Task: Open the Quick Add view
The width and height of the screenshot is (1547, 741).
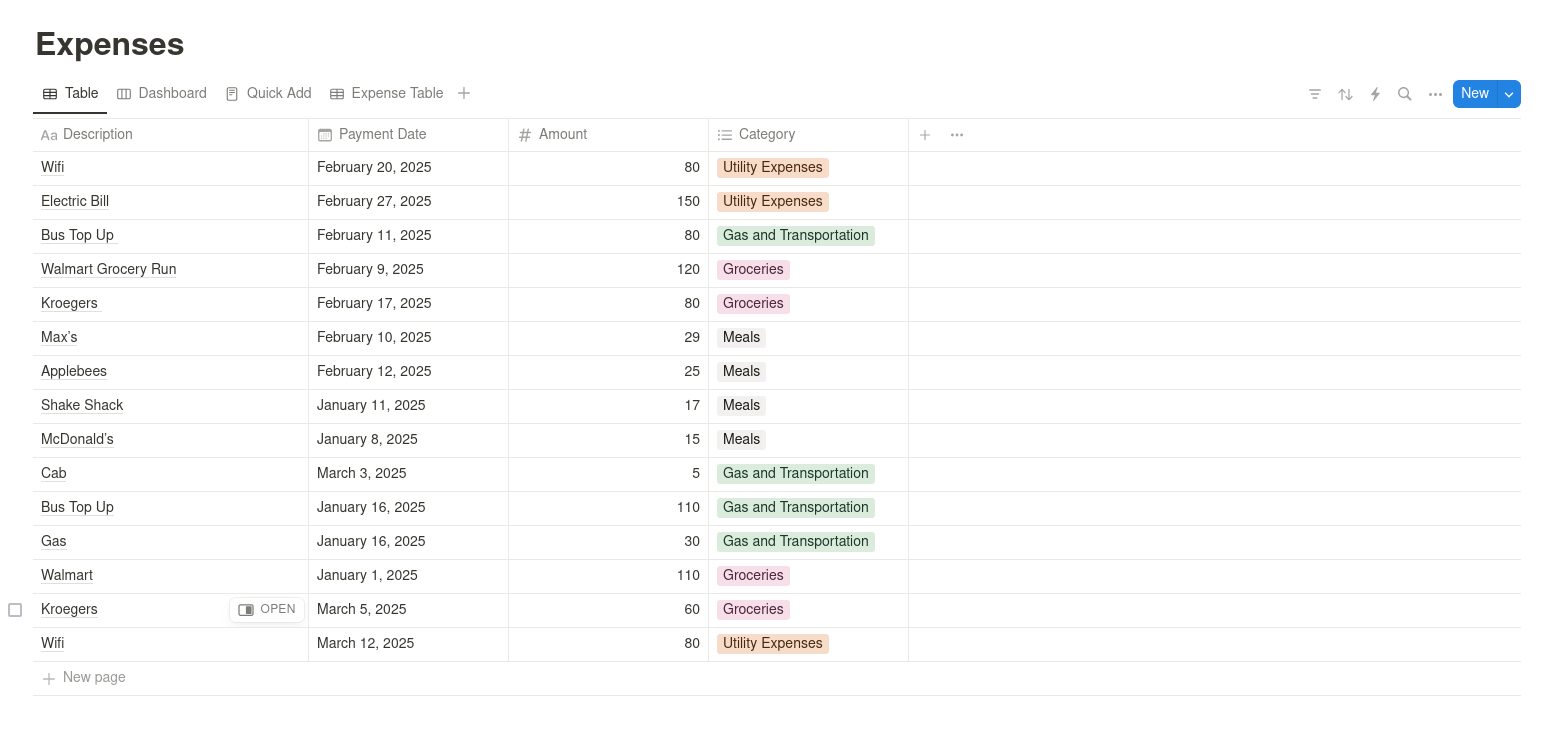Action: (268, 93)
